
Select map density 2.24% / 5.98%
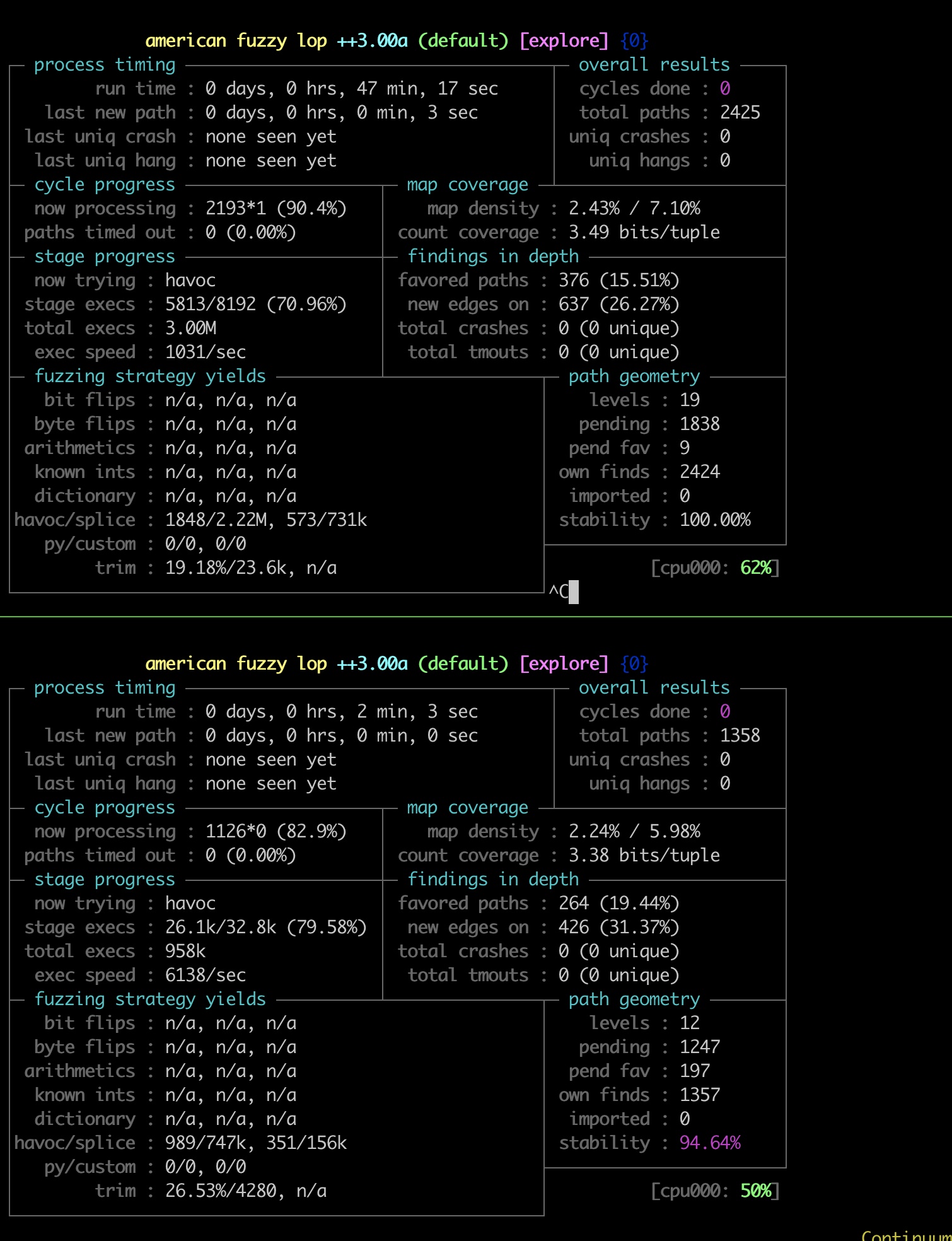click(634, 831)
